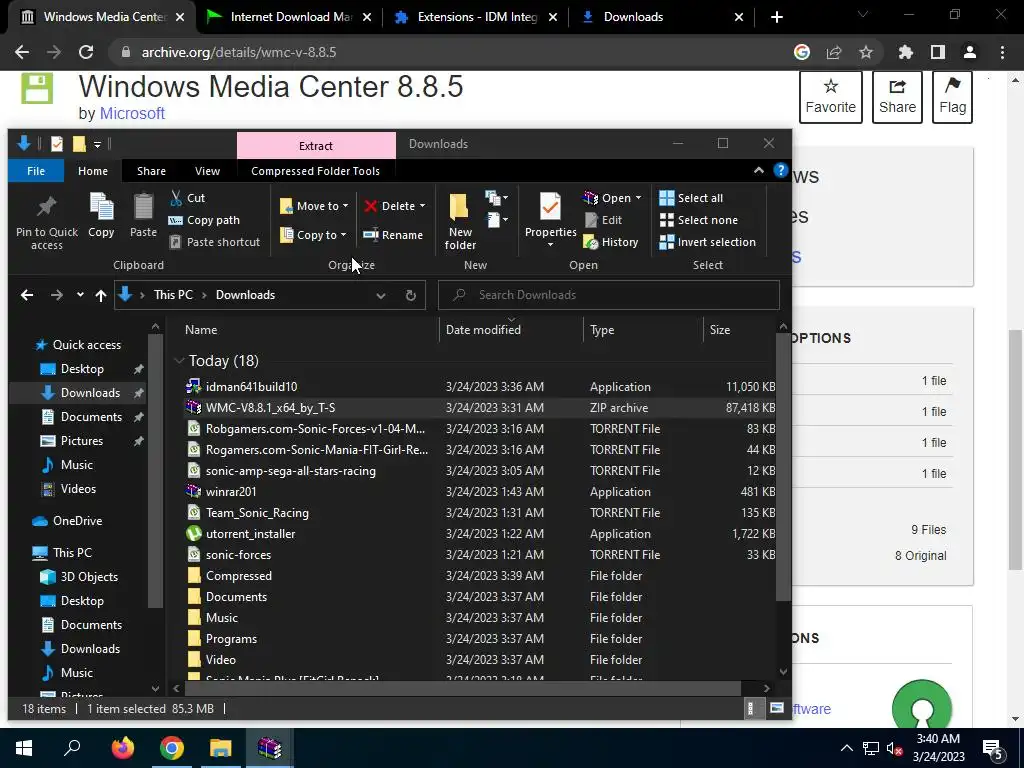Open recent locations dropdown arrow

(x=80, y=295)
